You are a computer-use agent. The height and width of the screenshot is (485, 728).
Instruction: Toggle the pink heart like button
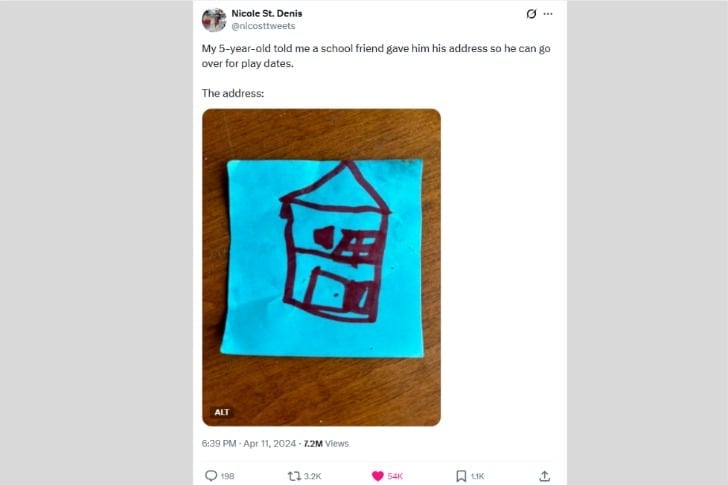tap(378, 476)
